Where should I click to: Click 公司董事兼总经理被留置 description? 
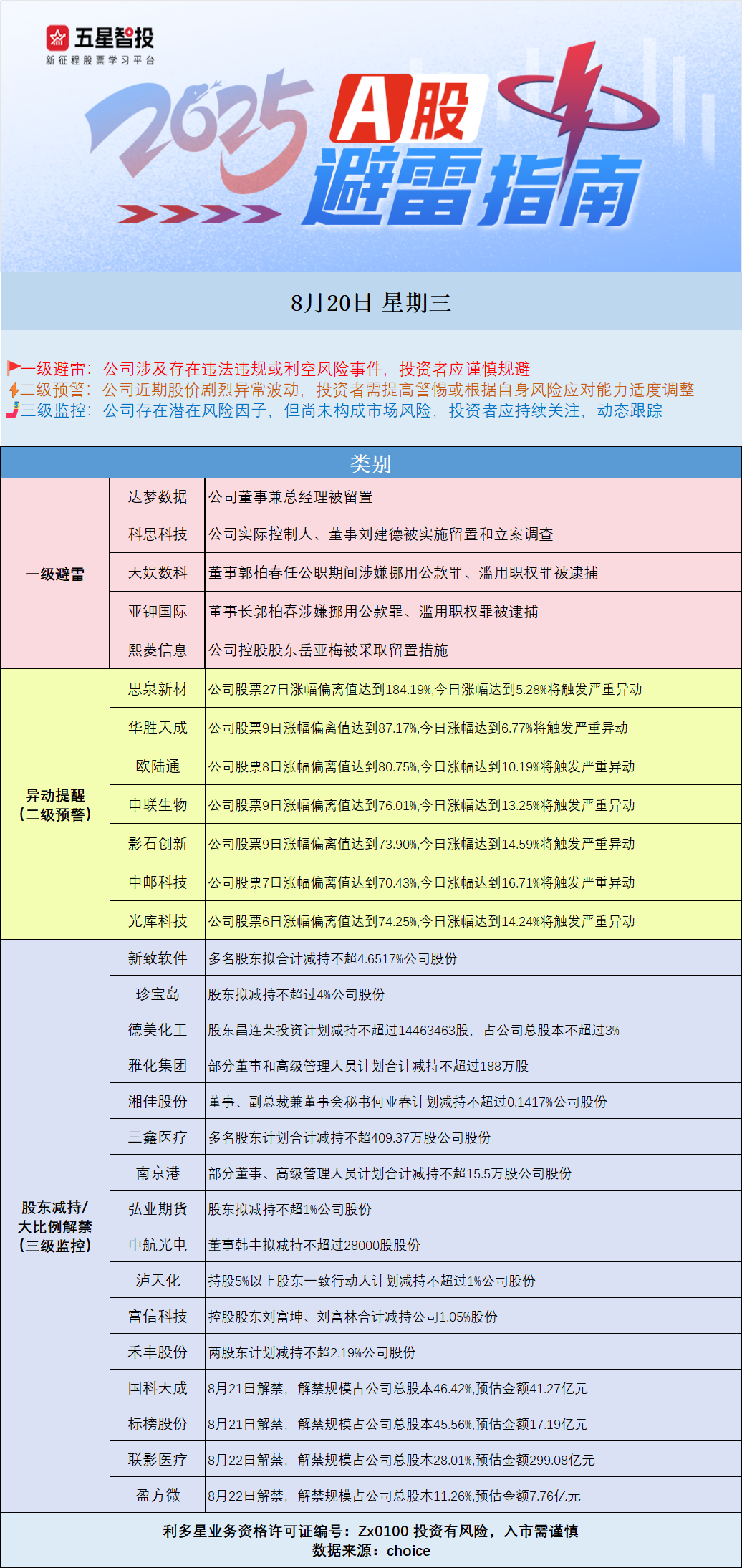(x=291, y=497)
